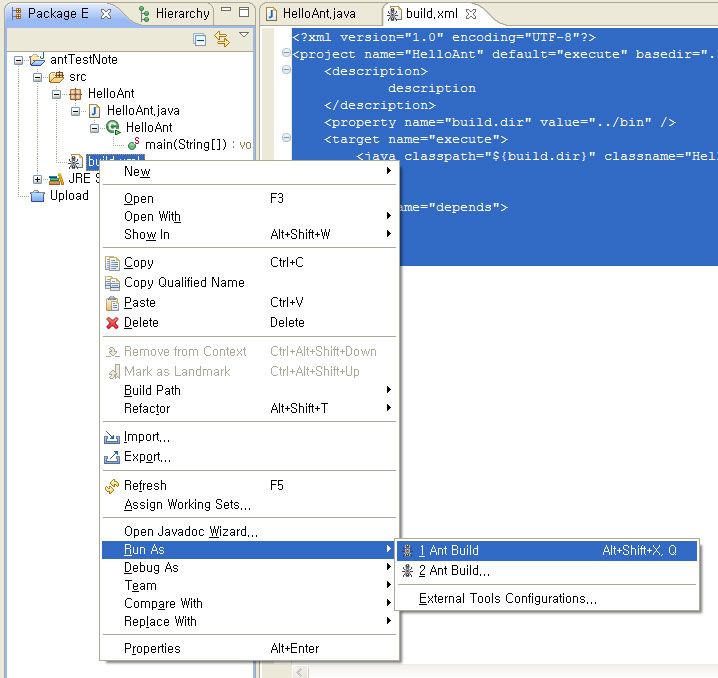Toggle Link with Editor icon
718x678 pixels.
222,39
